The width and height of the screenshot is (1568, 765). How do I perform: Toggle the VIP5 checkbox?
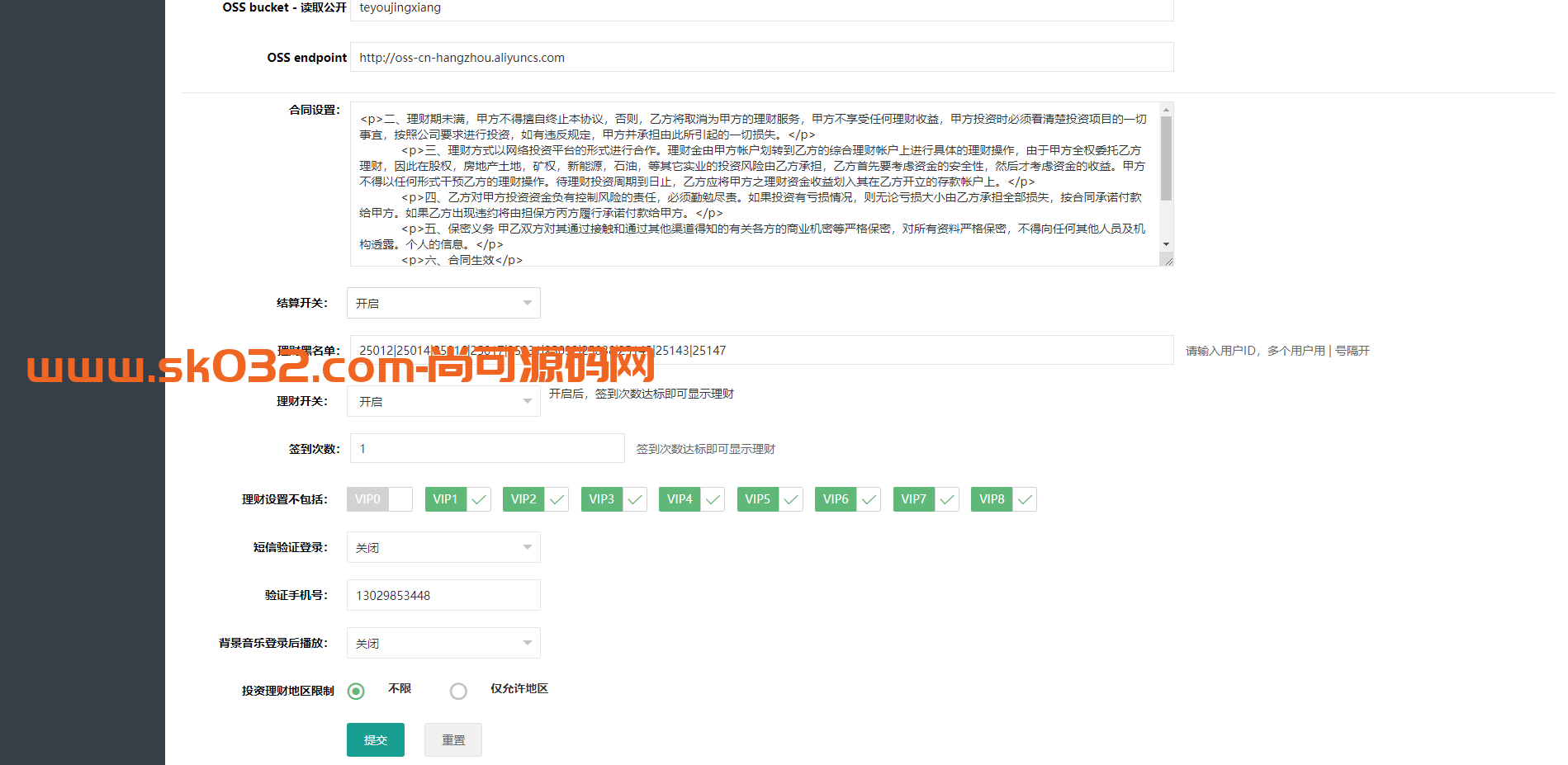[770, 499]
